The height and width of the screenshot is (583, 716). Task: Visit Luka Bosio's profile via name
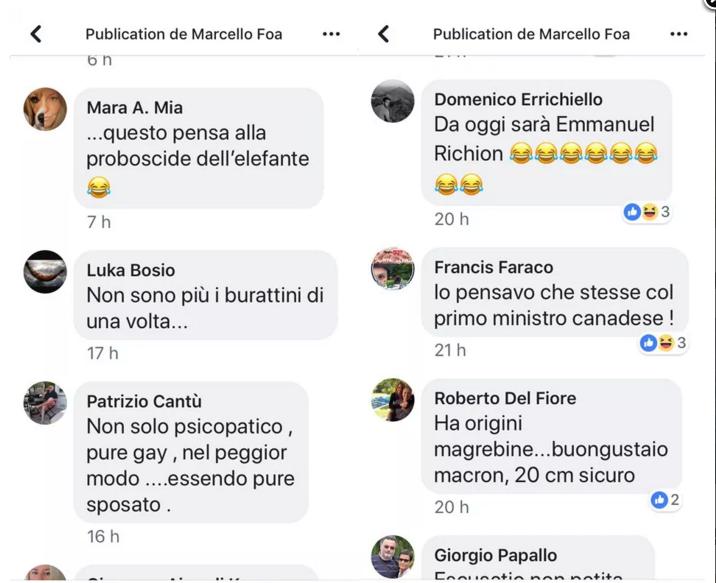click(131, 270)
